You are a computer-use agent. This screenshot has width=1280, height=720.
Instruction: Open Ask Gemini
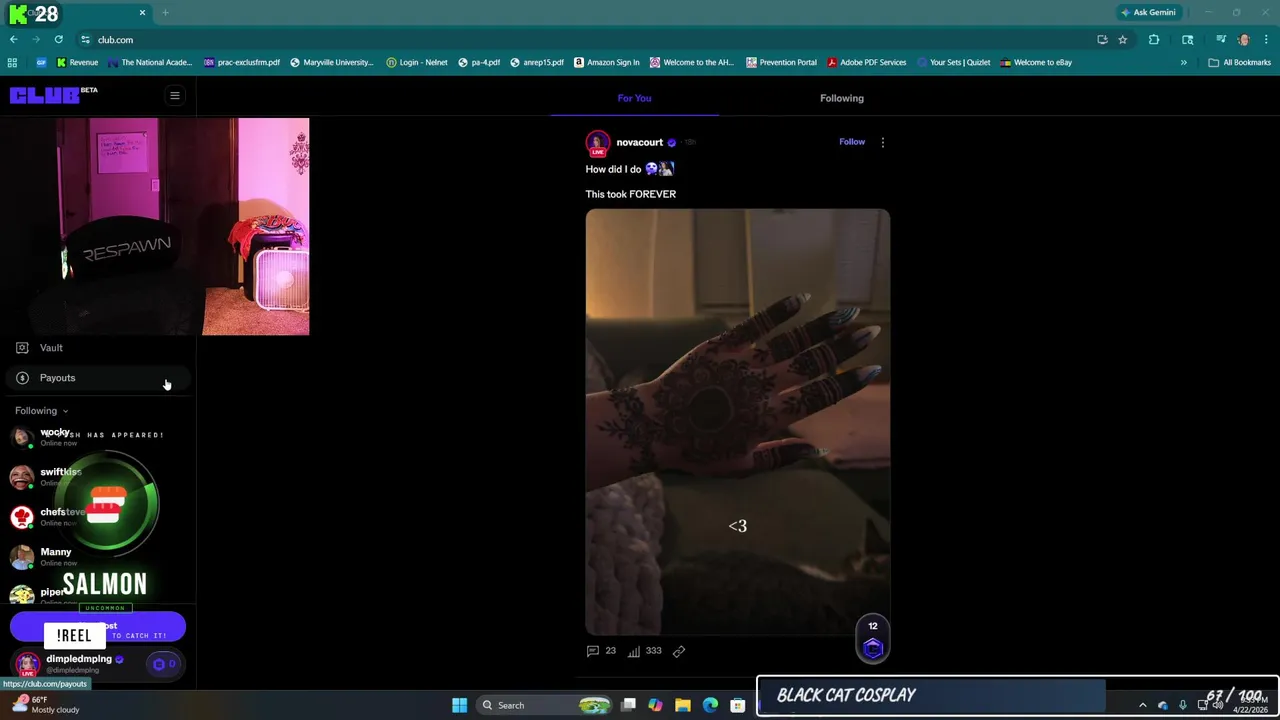(1148, 13)
